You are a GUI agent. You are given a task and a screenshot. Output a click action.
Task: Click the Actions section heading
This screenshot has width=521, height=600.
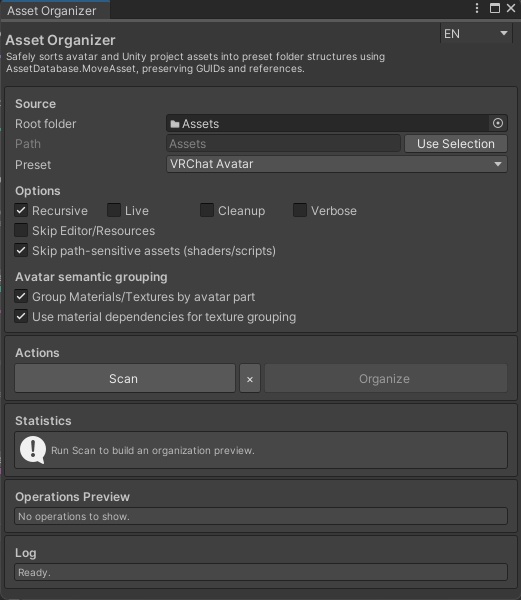click(37, 352)
